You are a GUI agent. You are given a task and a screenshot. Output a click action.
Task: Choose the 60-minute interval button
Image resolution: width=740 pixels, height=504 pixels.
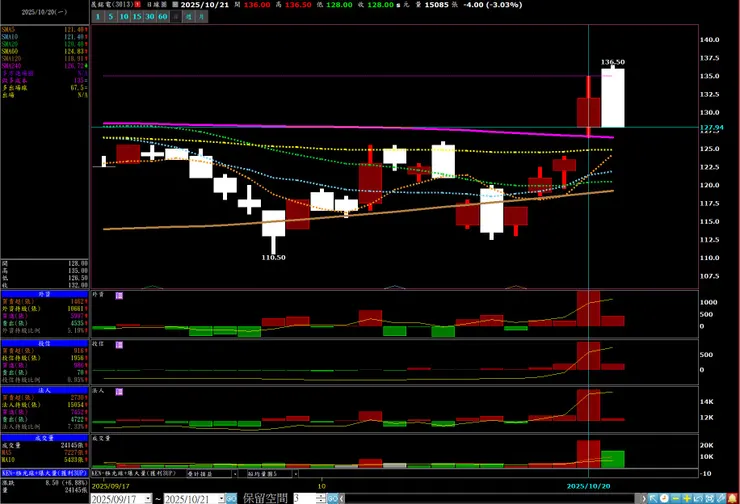click(x=163, y=17)
